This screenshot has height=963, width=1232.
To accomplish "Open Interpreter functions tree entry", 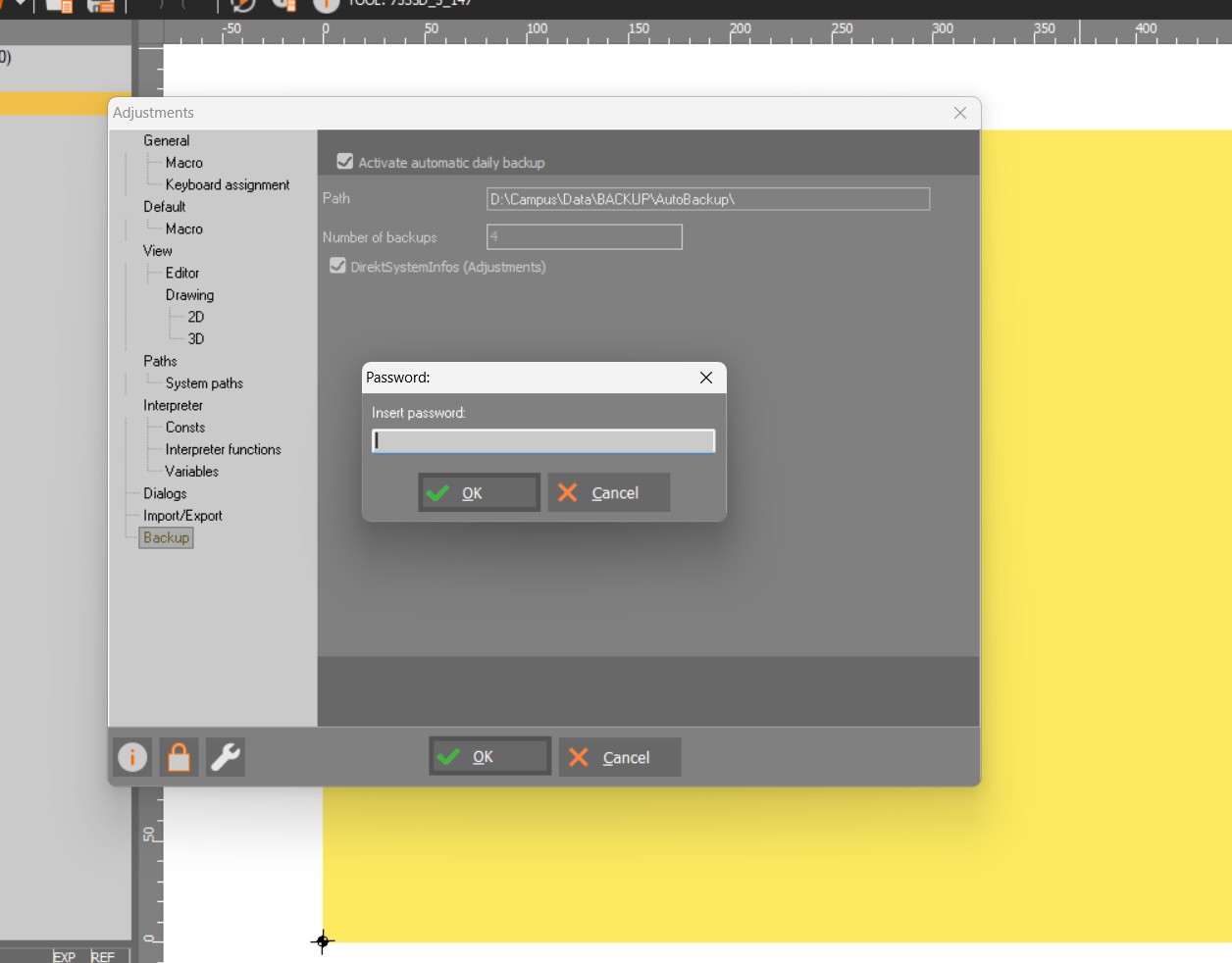I will coord(223,449).
